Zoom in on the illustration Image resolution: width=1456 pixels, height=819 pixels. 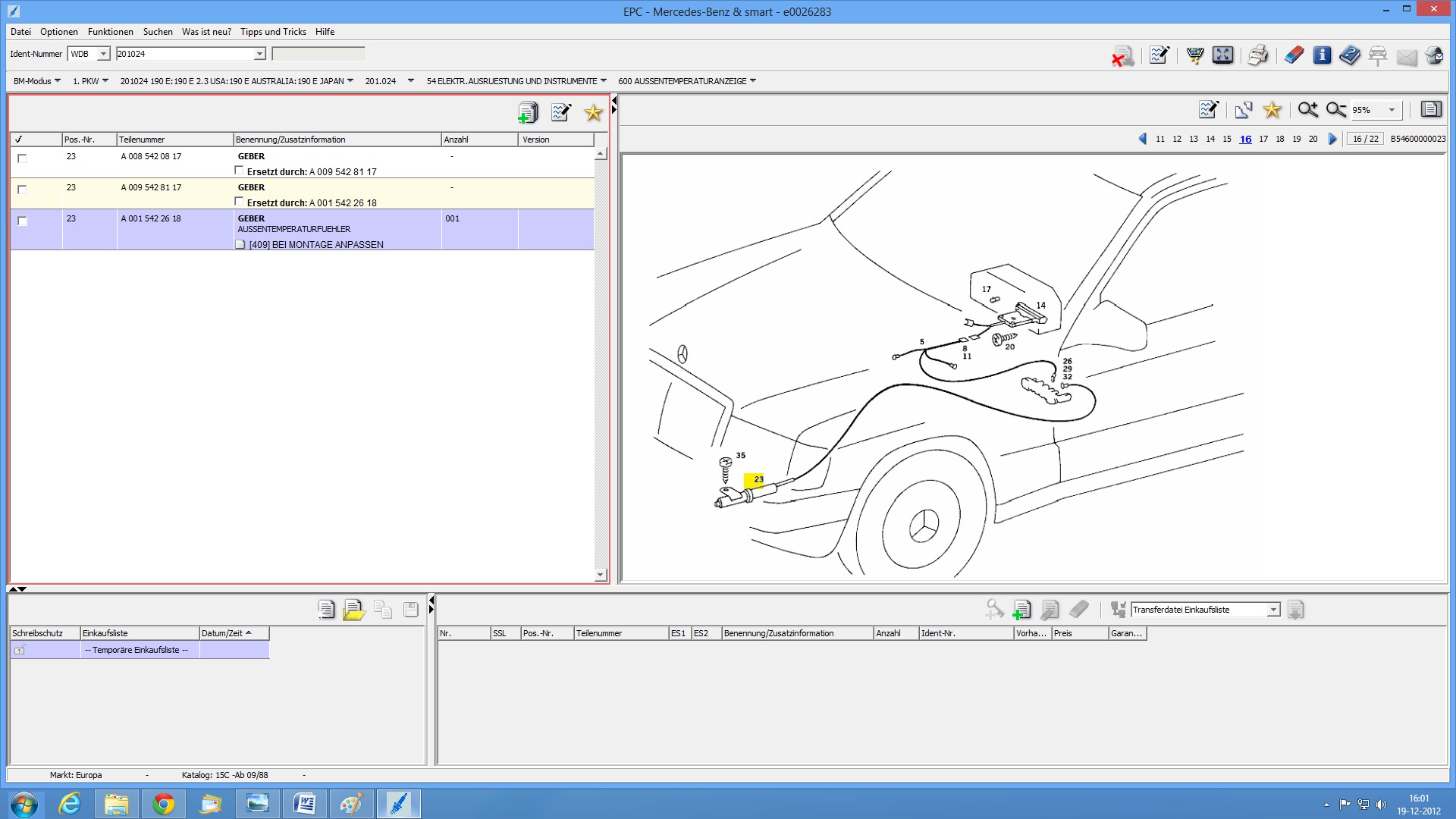(x=1308, y=110)
